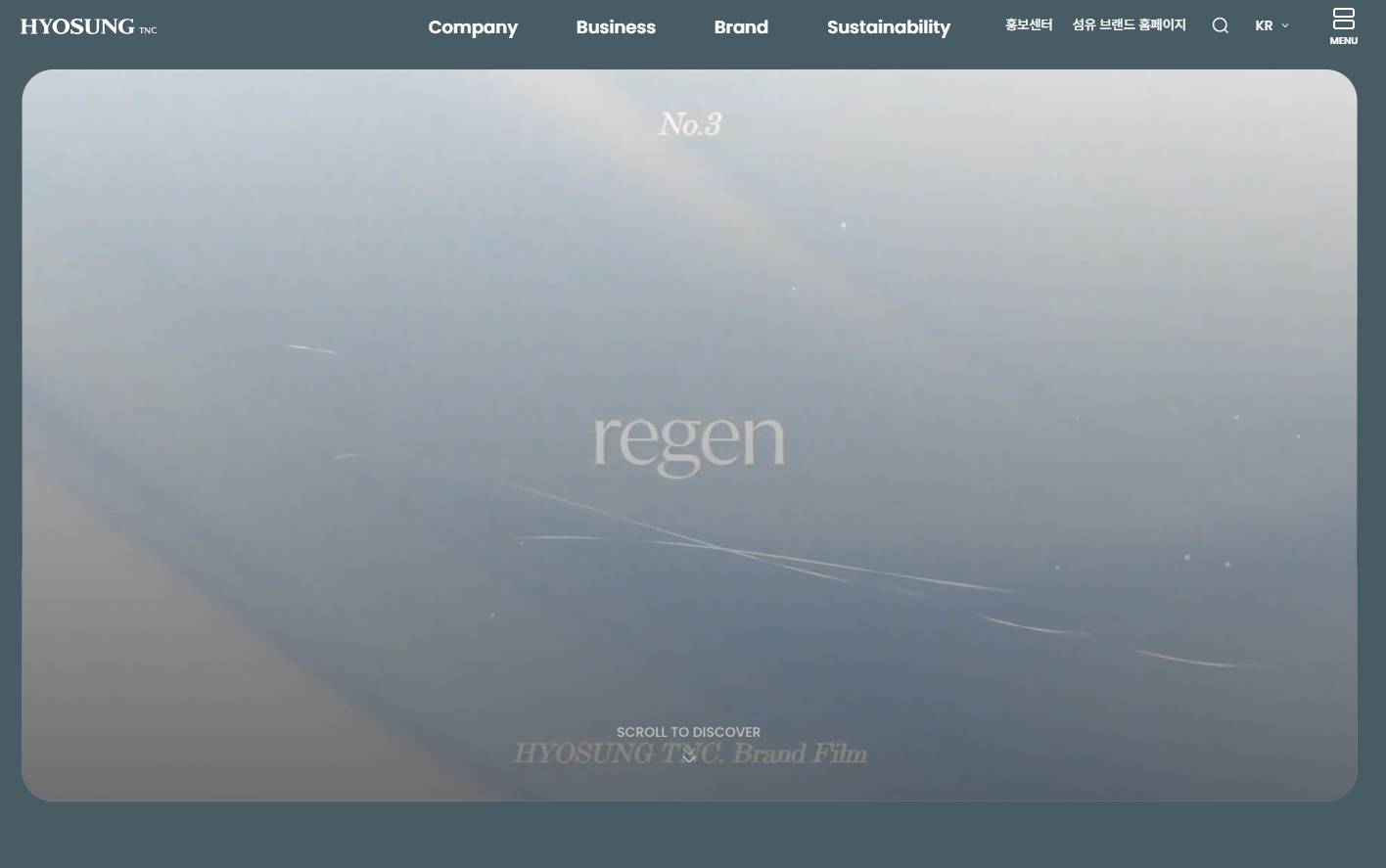Open the Sustainability menu

tap(889, 27)
